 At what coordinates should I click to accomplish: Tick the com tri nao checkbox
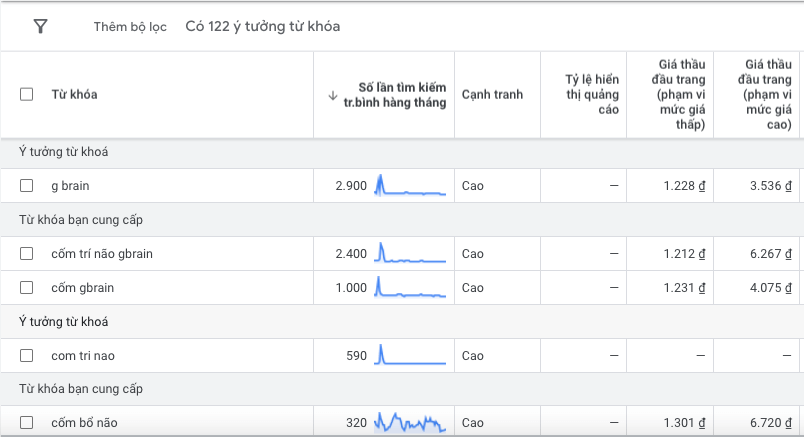pos(27,355)
